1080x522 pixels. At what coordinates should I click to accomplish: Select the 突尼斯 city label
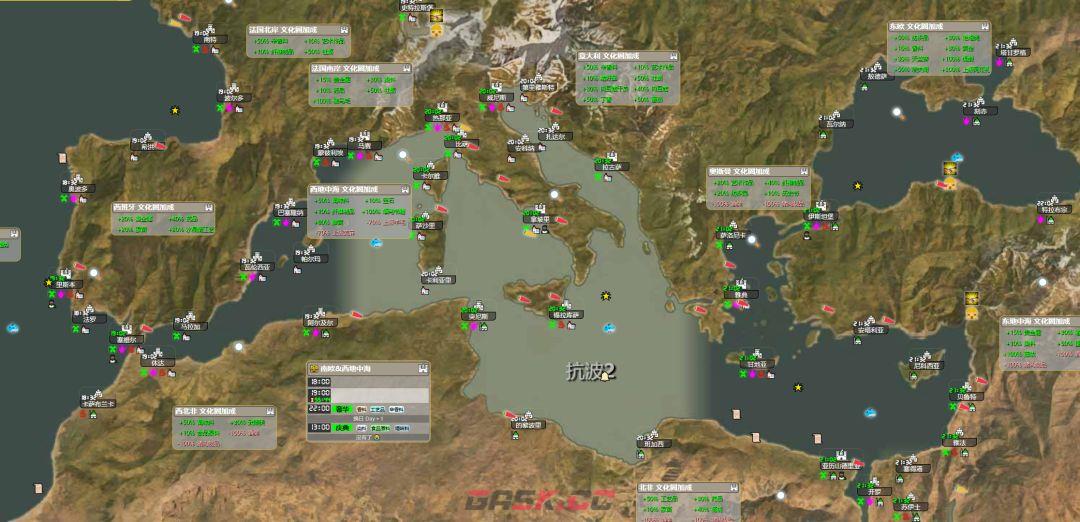pos(478,317)
